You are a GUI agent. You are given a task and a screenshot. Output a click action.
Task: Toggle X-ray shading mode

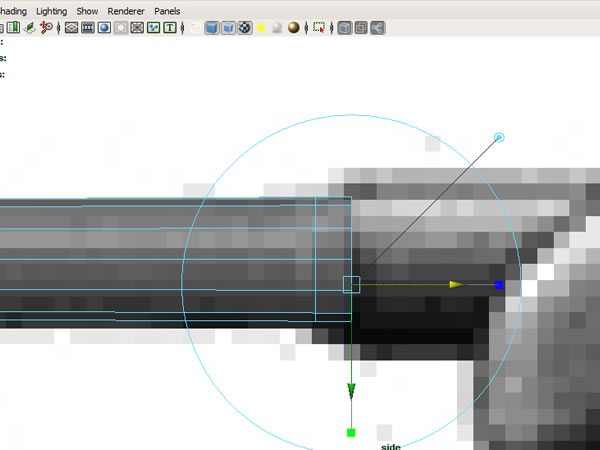344,28
